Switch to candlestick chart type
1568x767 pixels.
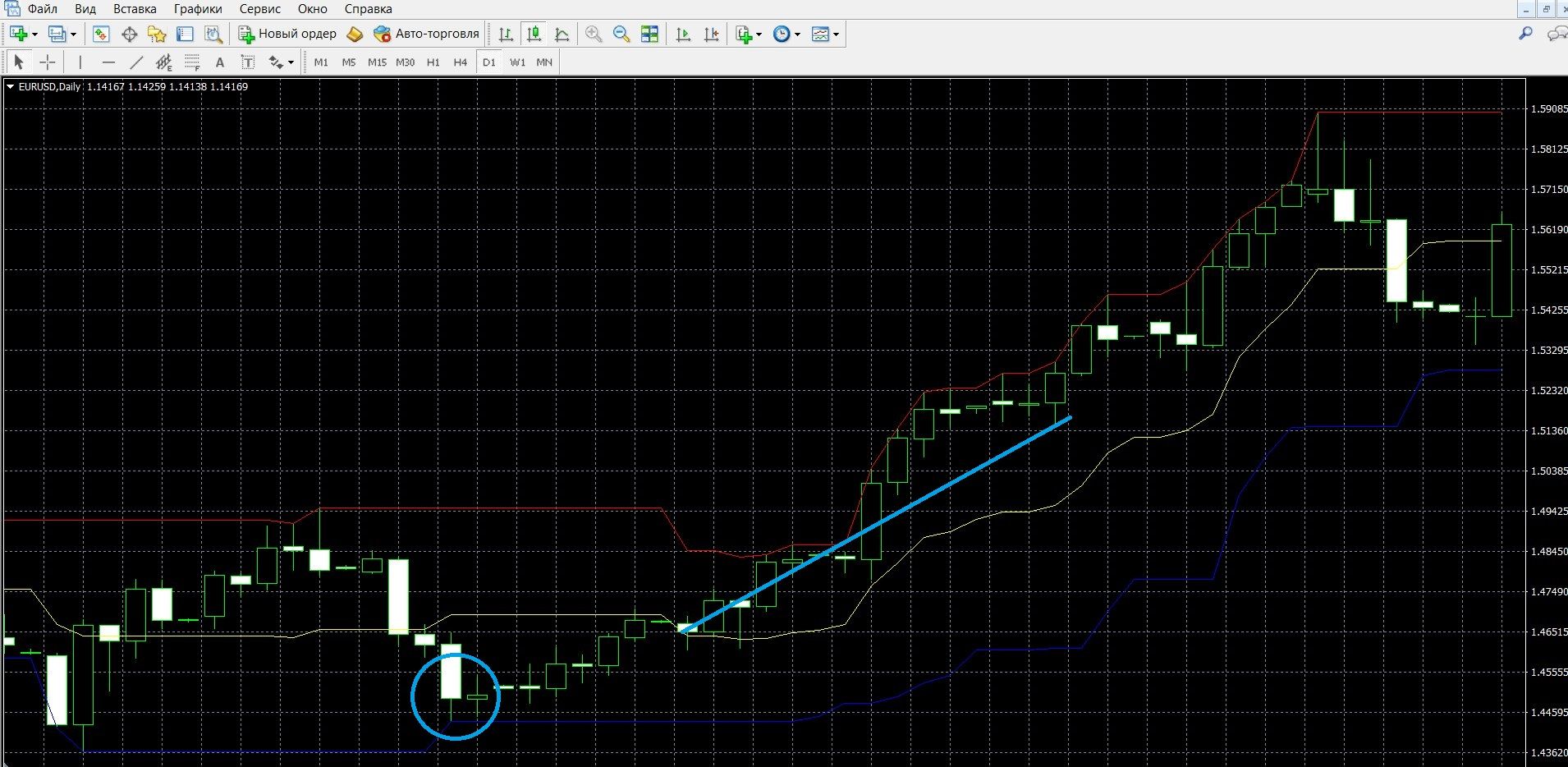(x=534, y=34)
